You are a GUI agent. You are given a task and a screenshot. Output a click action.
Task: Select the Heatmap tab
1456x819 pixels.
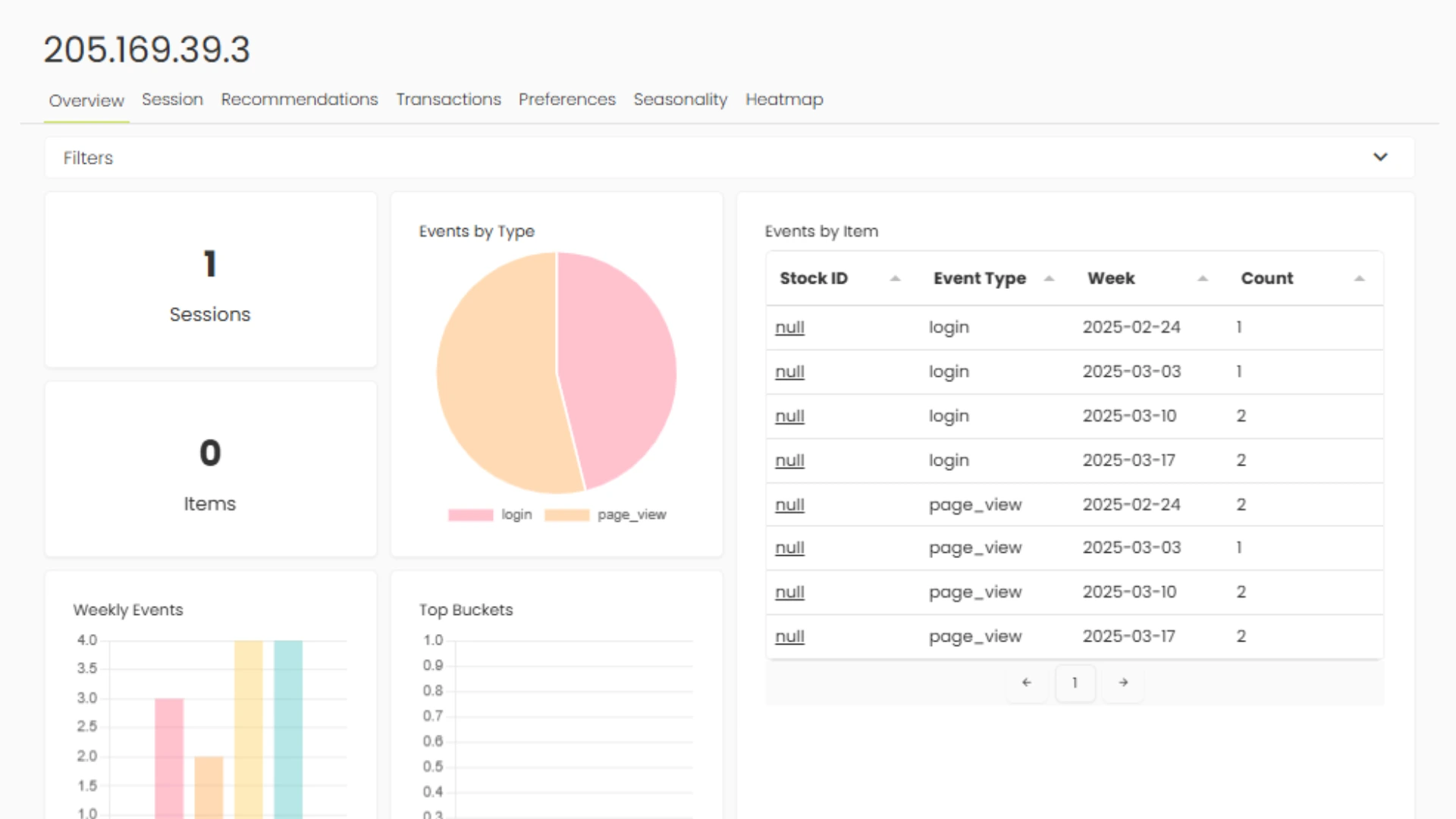[x=784, y=99]
